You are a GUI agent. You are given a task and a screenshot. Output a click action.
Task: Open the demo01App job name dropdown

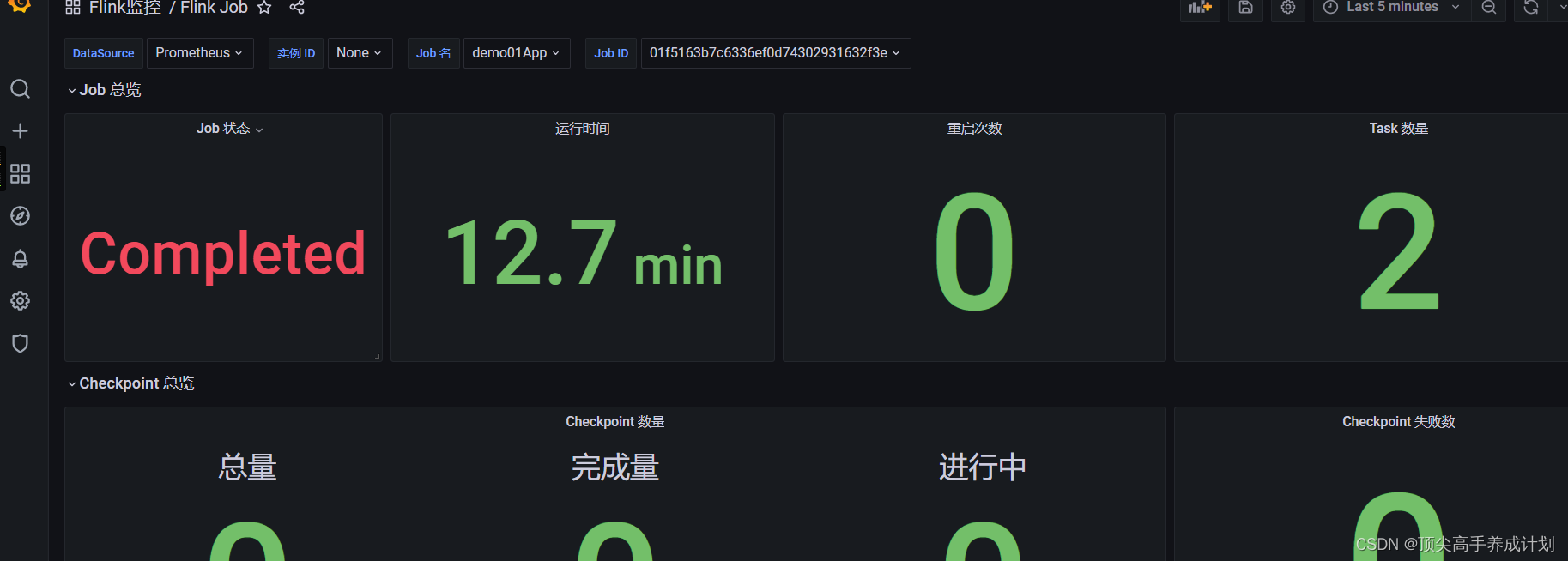(517, 53)
